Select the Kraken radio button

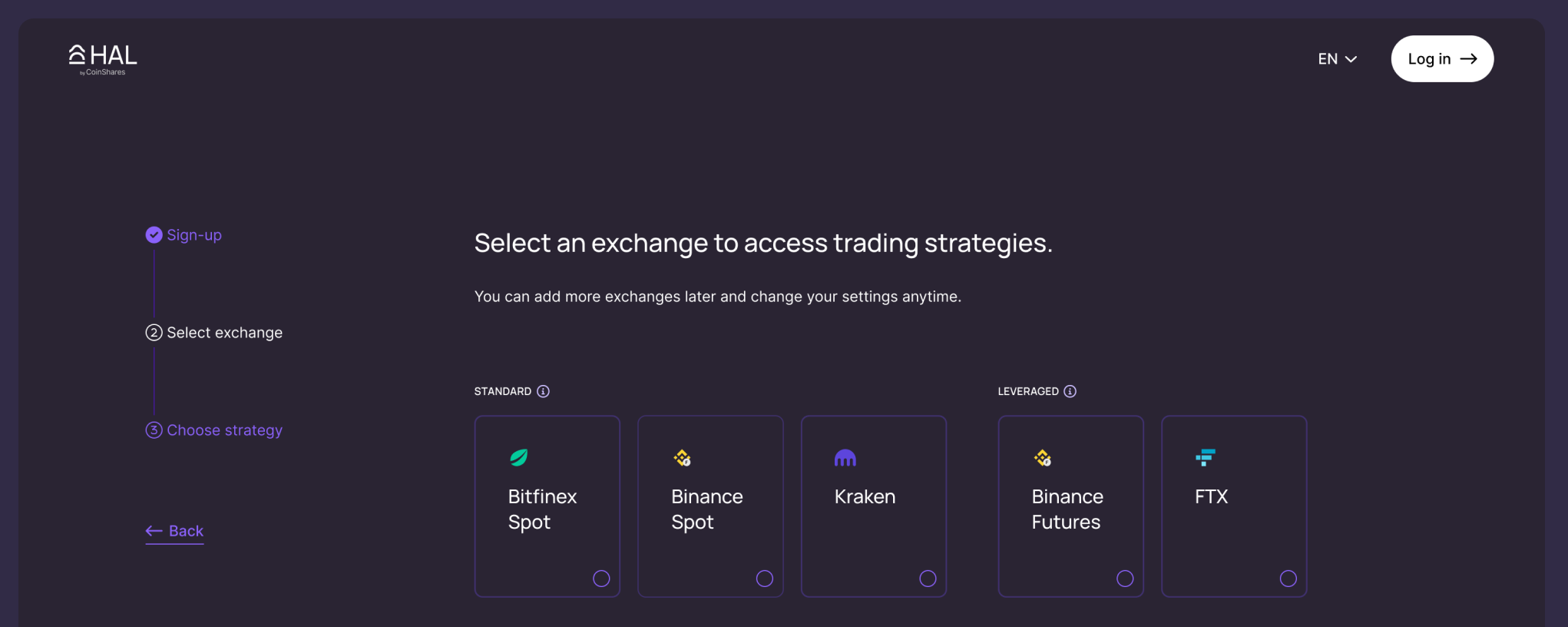click(928, 578)
